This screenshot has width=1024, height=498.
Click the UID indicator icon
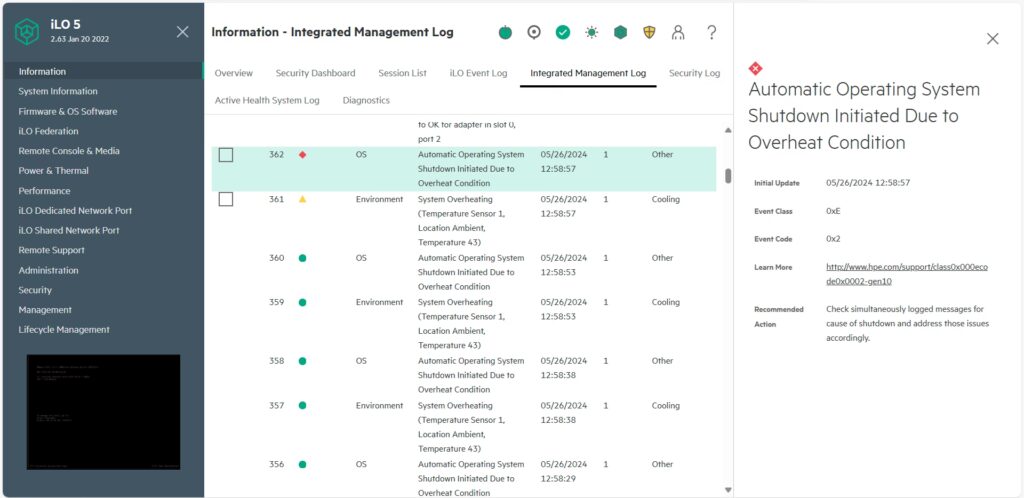click(x=534, y=32)
